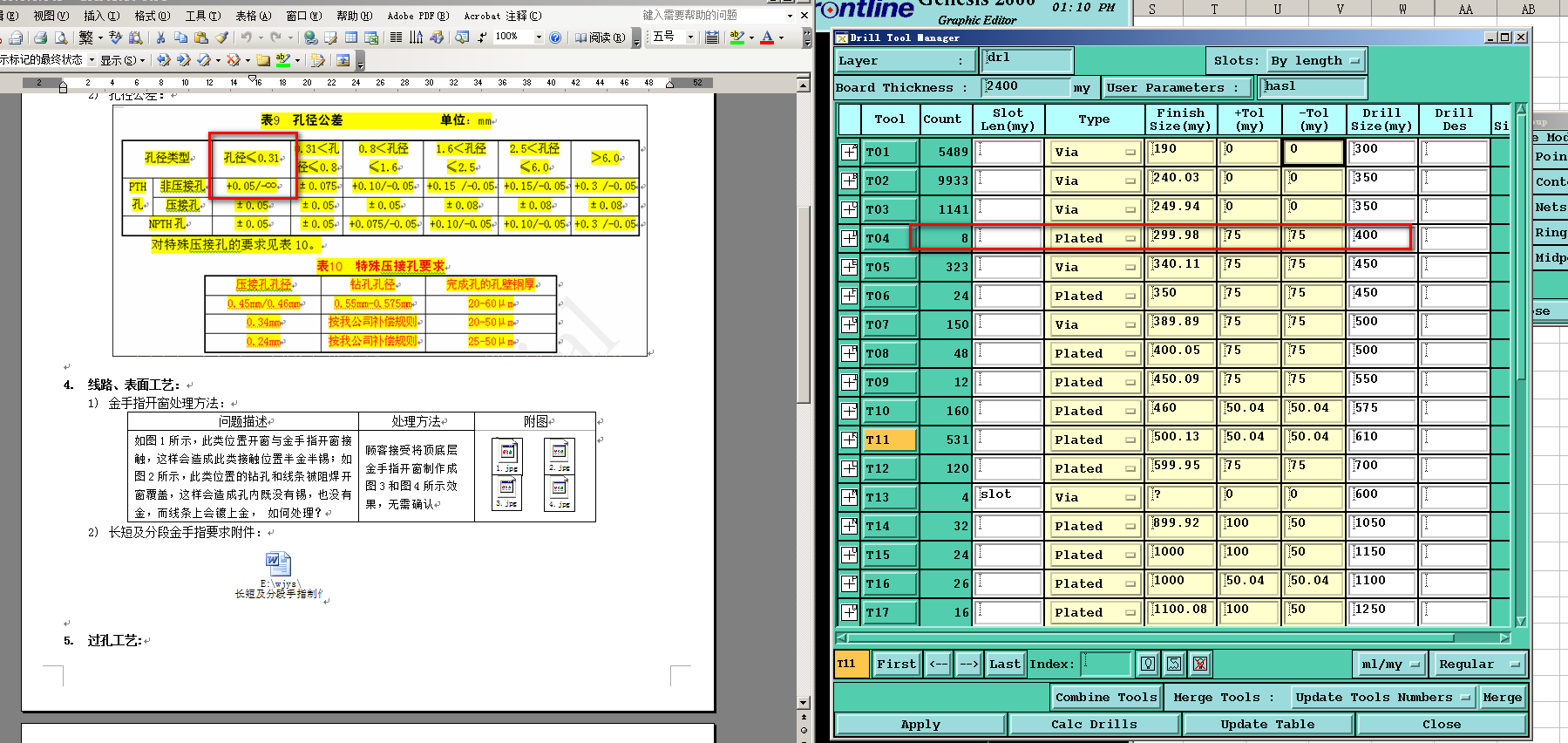This screenshot has height=743, width=1568.
Task: Open embedded 1.jpg icon in Word table
Action: click(507, 456)
